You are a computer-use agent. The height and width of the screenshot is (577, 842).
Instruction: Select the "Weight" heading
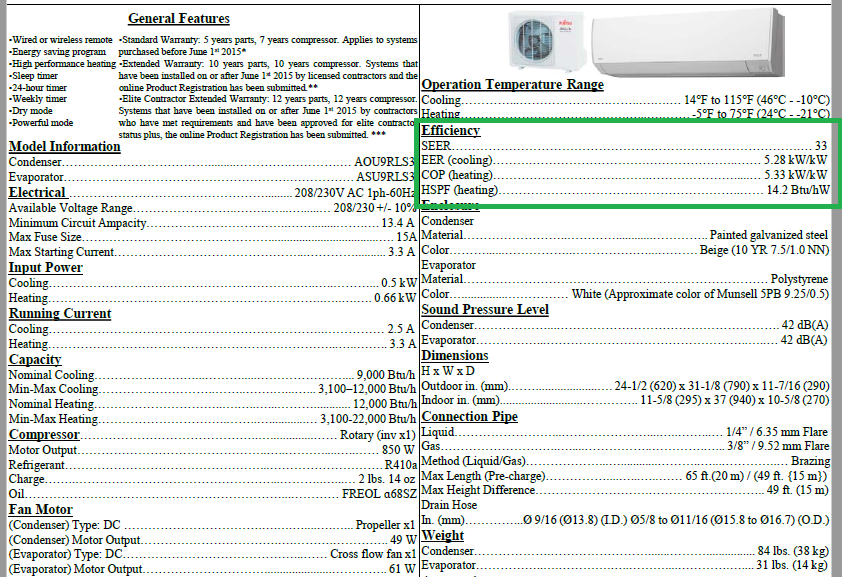pos(442,536)
